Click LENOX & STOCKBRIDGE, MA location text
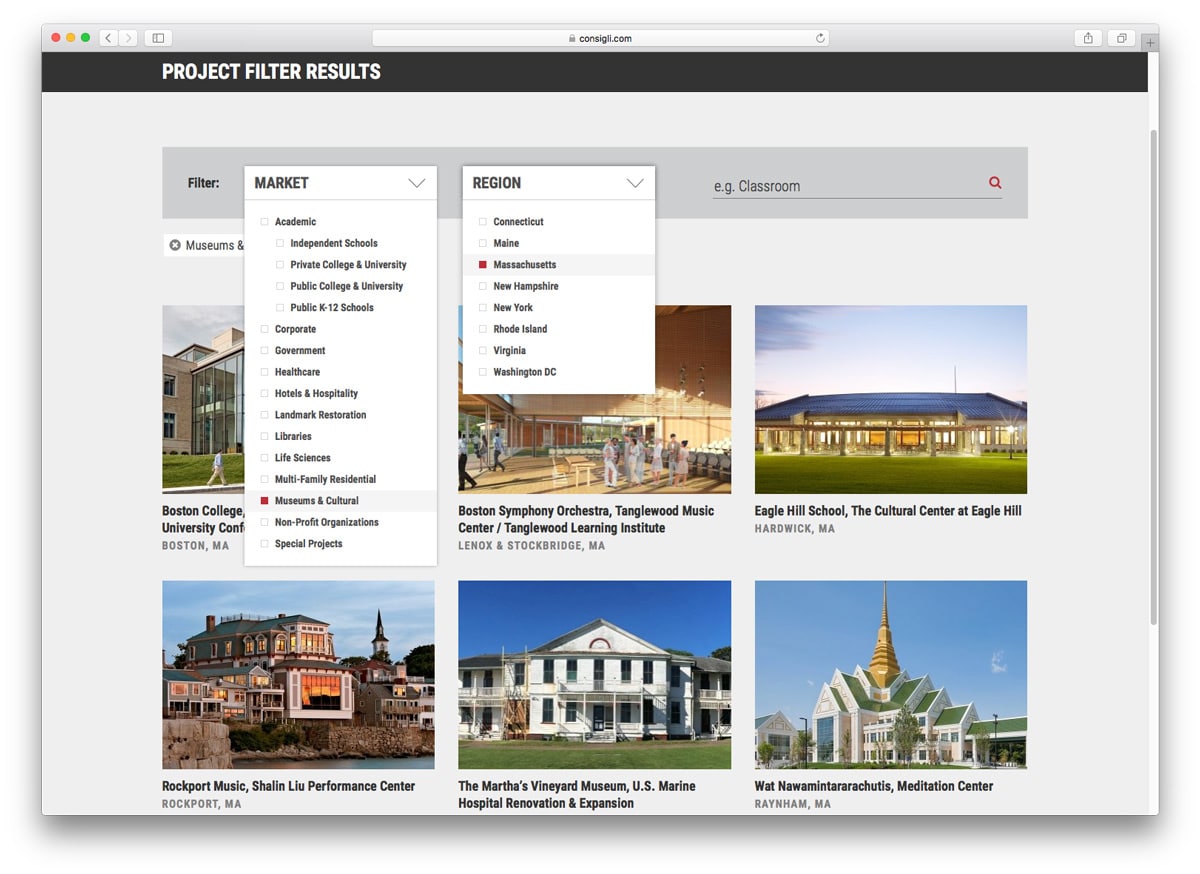The width and height of the screenshot is (1200, 874). (532, 546)
